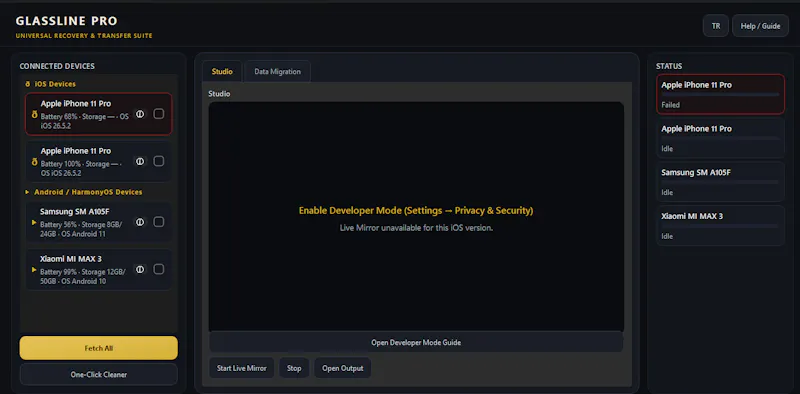Click the Android arrow icon beside Xiaomi MI MAX 3
Viewport: 800px width, 394px height.
[x=34, y=269]
